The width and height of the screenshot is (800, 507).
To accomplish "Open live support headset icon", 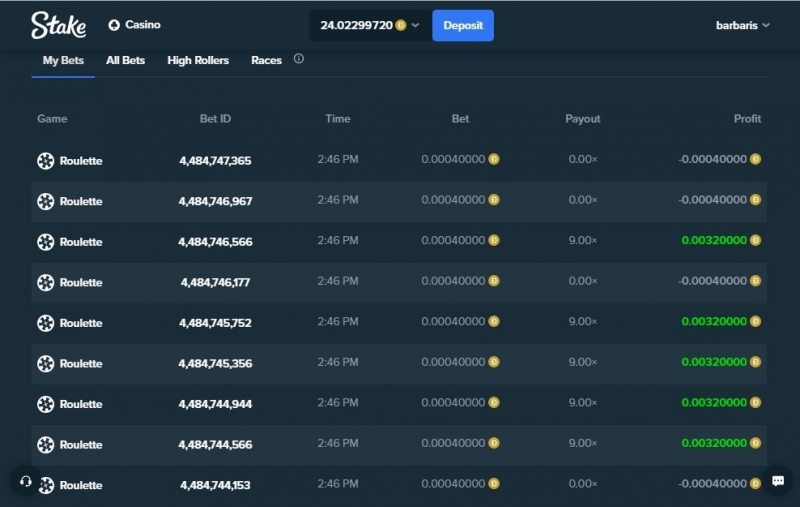I will 26,481.
